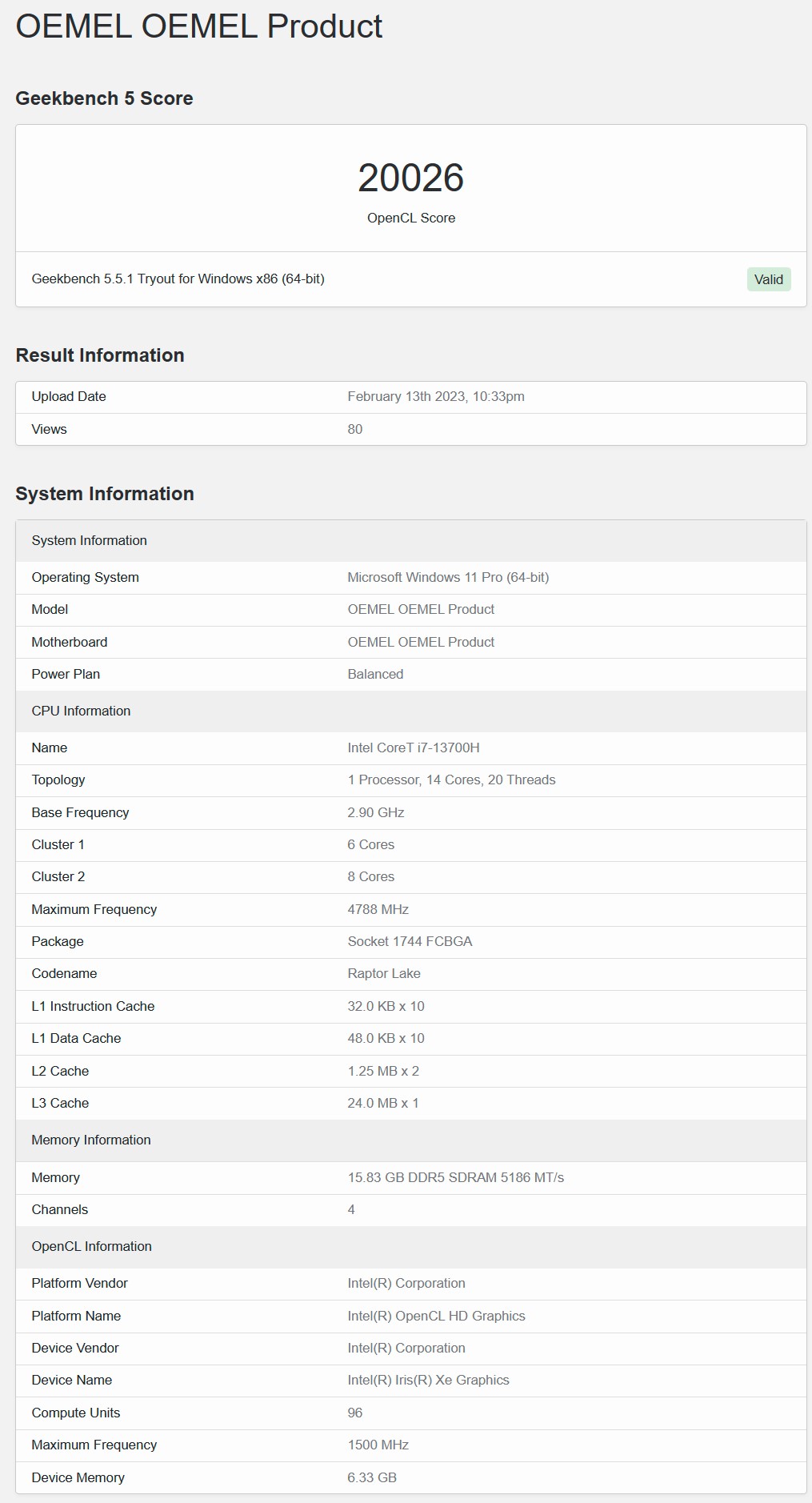Screen dimensions: 812x1503
Task: Click the OEMEL OEMEL Product page title
Action: coord(199,26)
